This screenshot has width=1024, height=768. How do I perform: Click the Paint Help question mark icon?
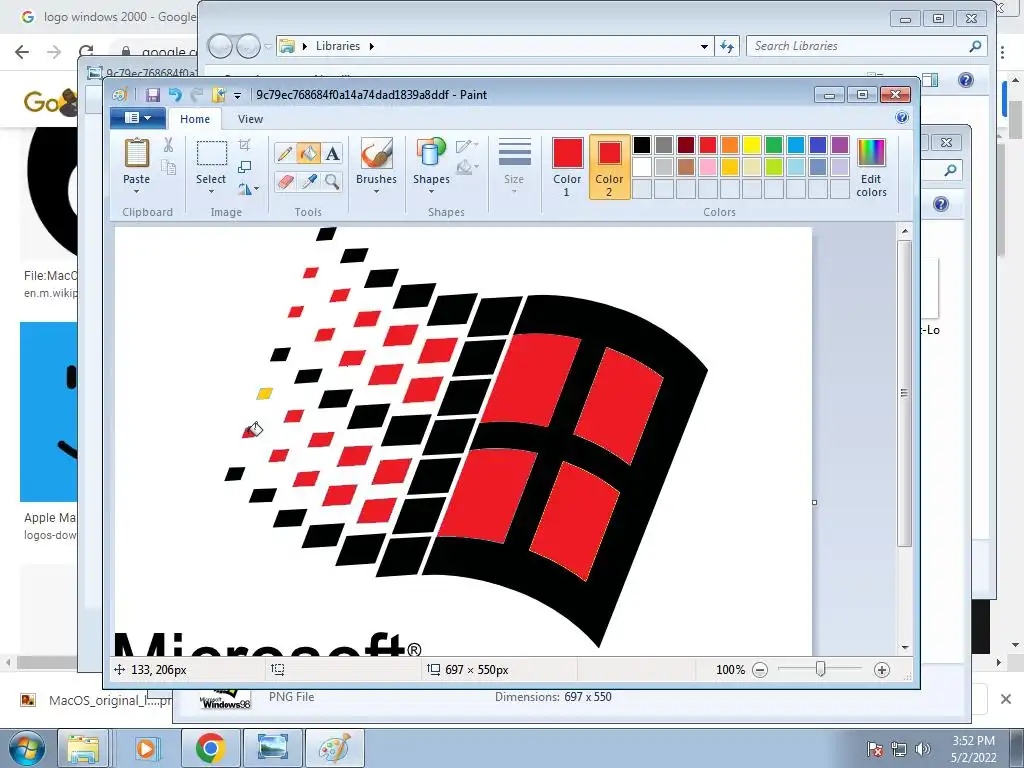[x=902, y=118]
